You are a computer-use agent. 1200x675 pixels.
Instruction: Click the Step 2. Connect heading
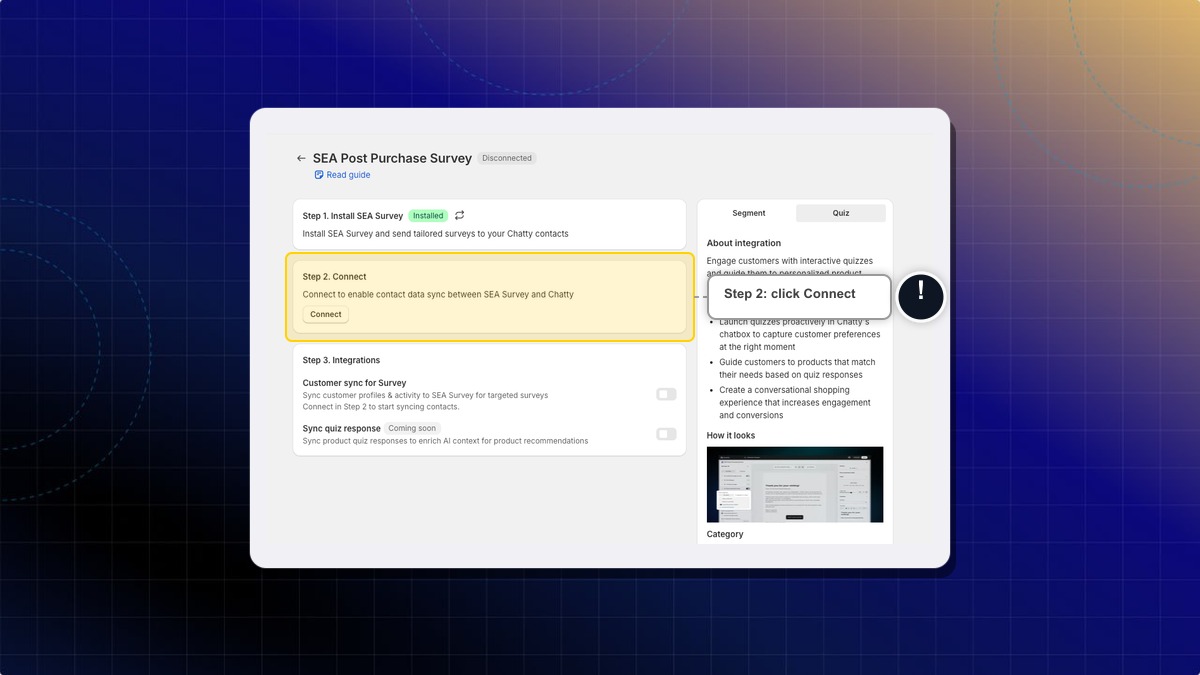[335, 277]
